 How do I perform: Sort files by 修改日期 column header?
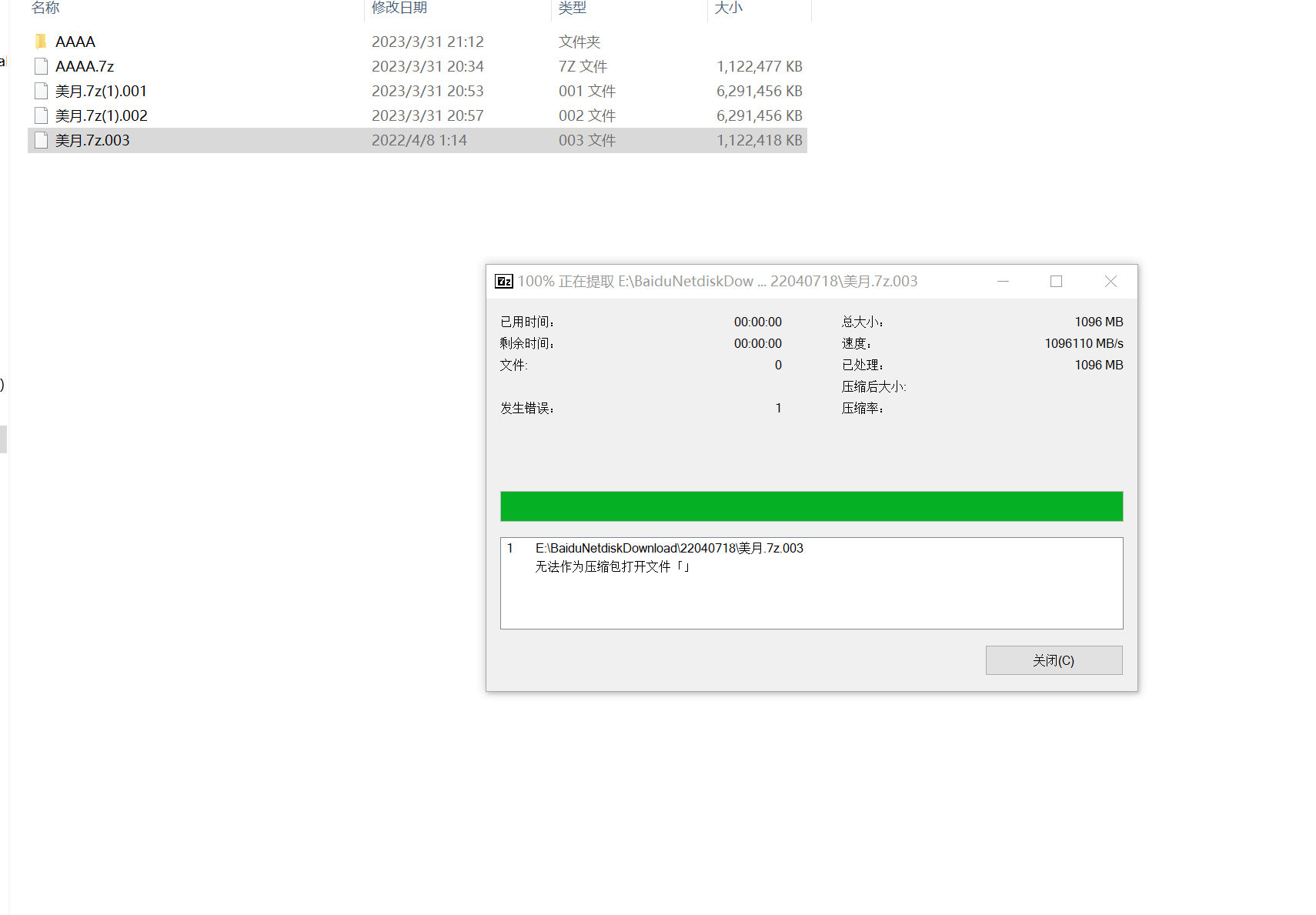coord(399,8)
